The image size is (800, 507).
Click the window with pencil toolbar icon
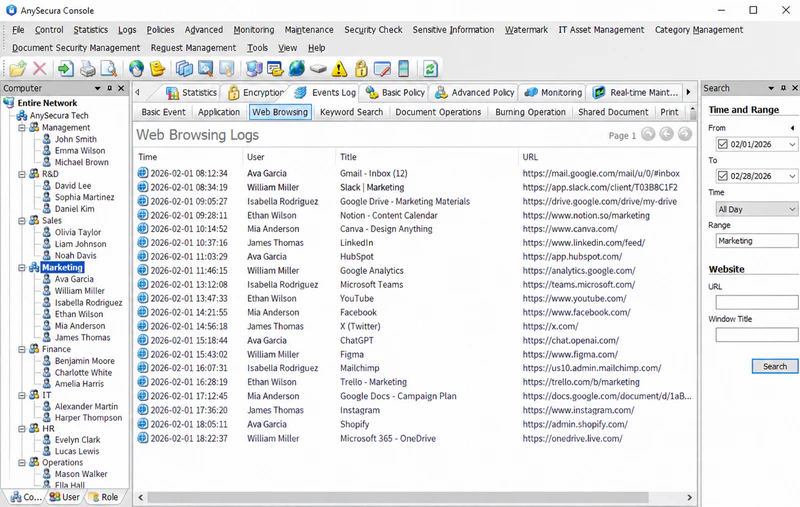[x=382, y=68]
